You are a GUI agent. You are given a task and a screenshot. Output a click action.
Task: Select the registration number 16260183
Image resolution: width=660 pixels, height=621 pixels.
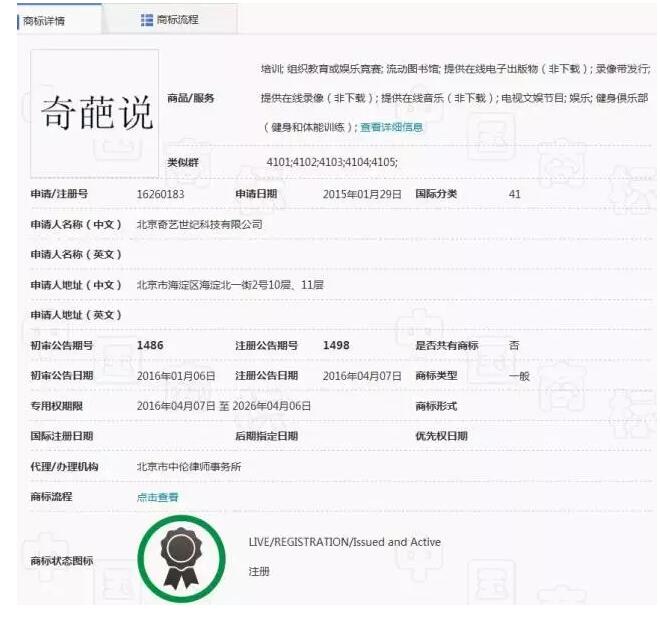160,195
